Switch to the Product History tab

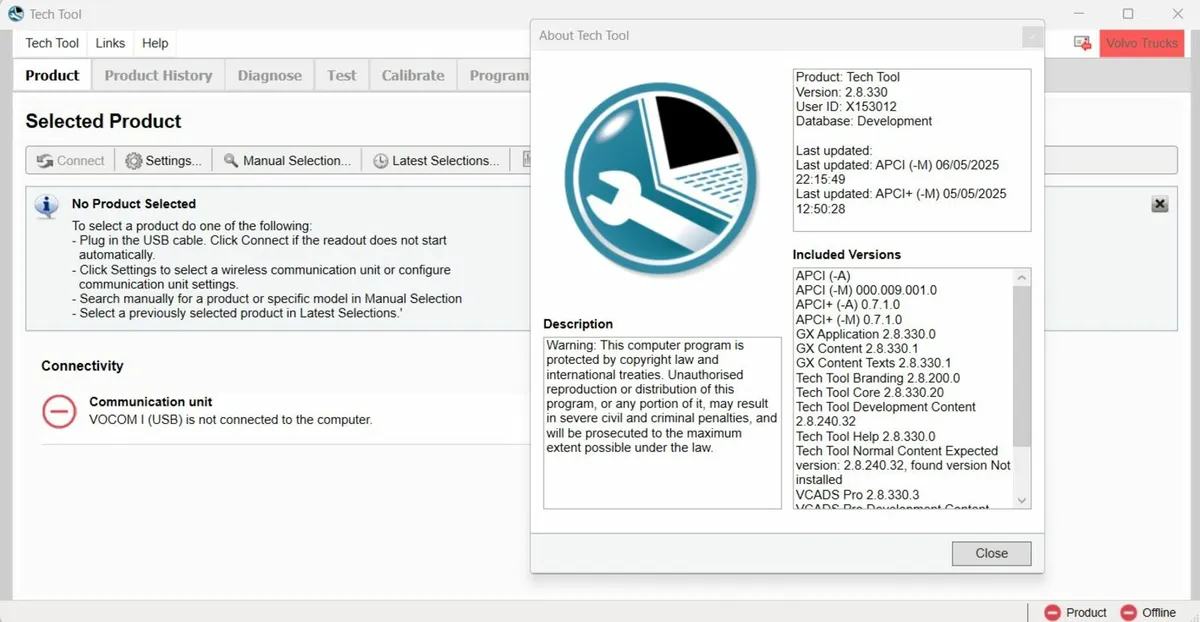pyautogui.click(x=158, y=75)
